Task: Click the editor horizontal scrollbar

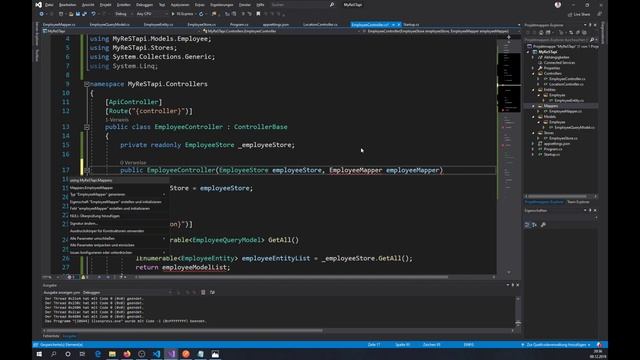Action: click(x=292, y=277)
